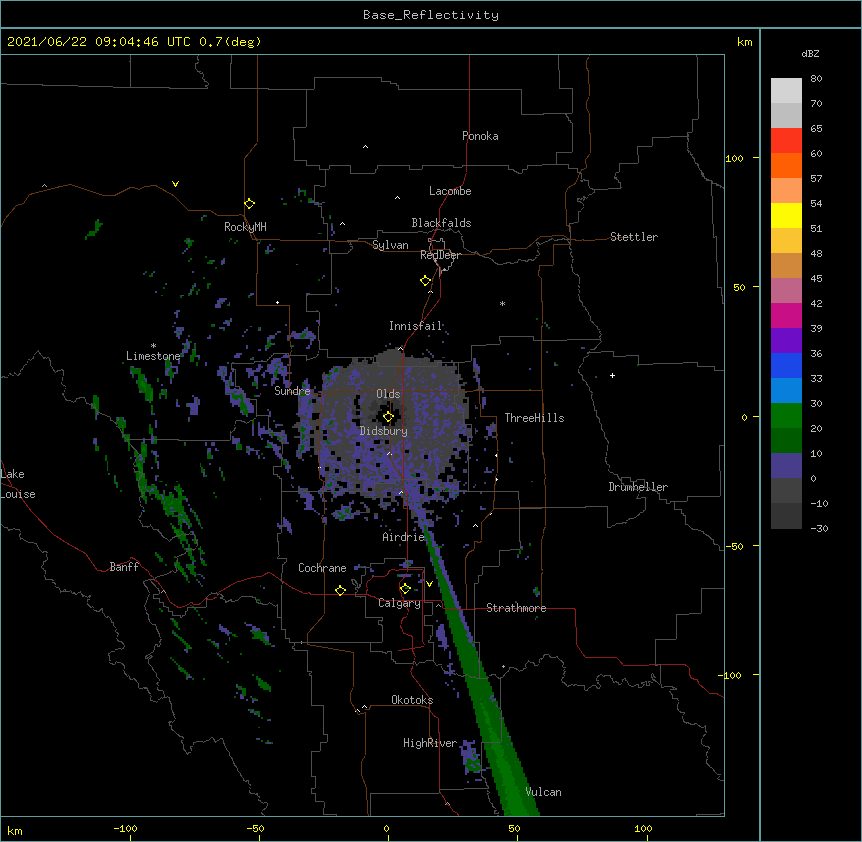Click the RockyMH label
The image size is (862, 842).
pyautogui.click(x=245, y=227)
